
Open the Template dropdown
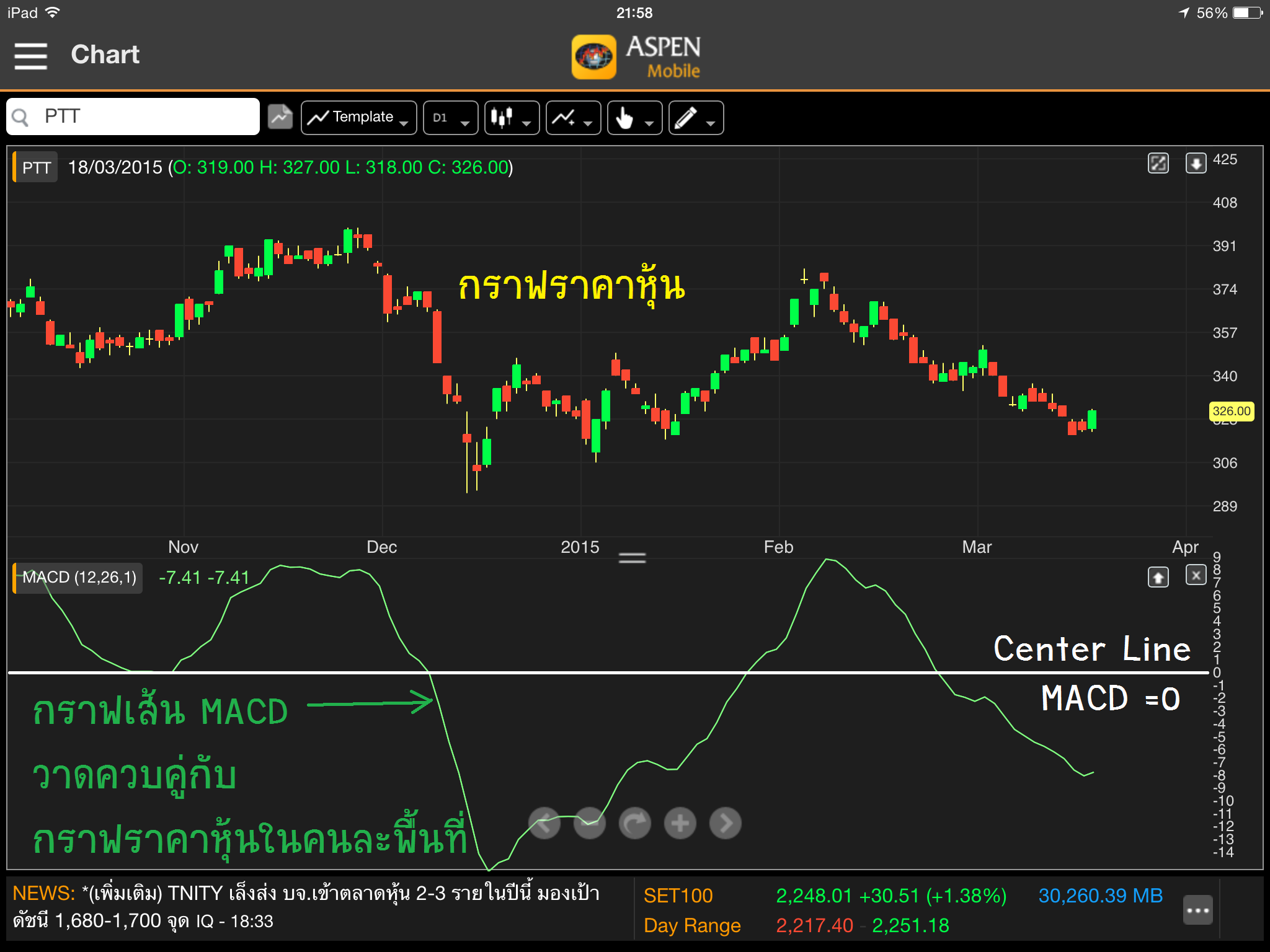pos(358,117)
